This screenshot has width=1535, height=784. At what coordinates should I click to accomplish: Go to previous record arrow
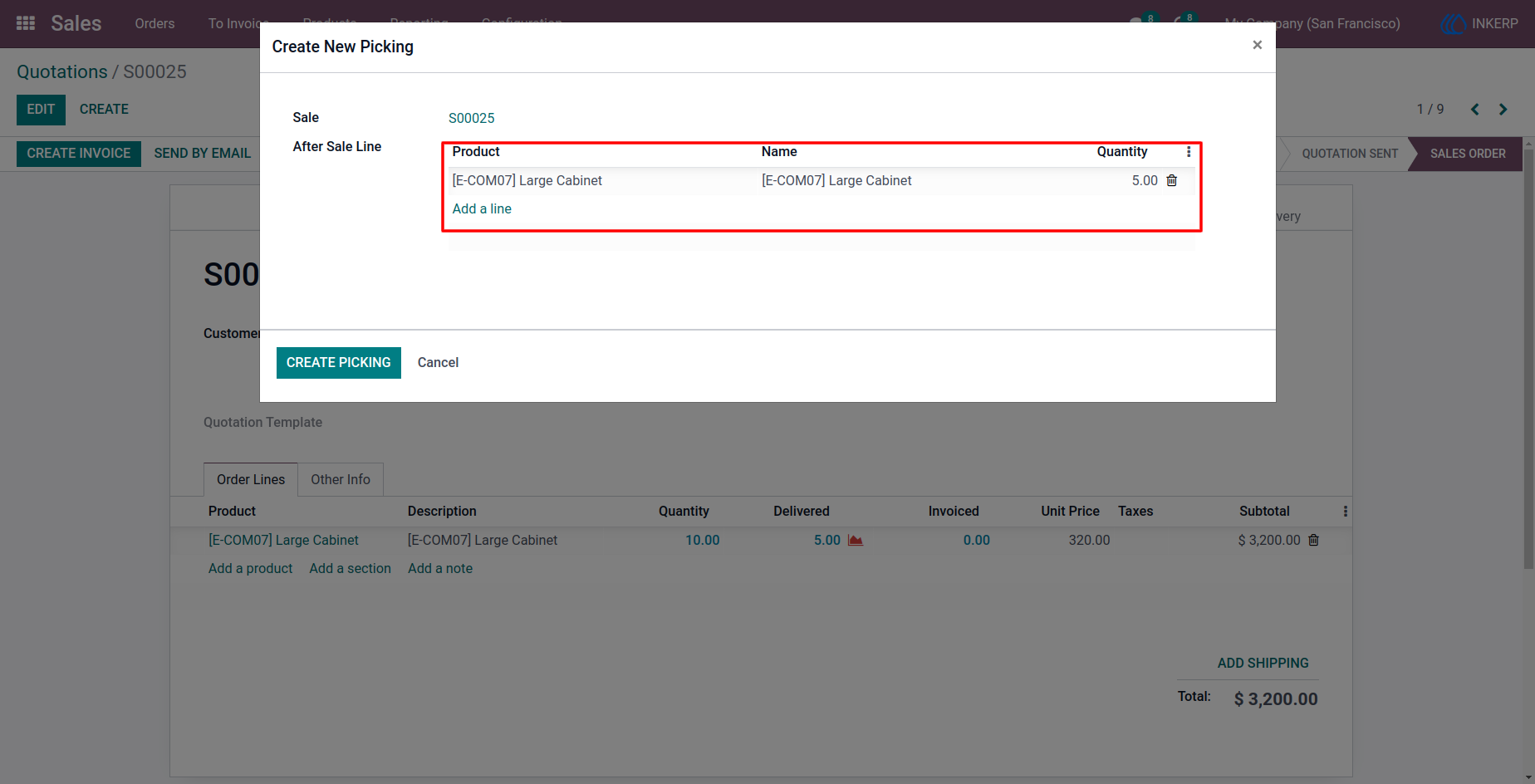pyautogui.click(x=1475, y=110)
